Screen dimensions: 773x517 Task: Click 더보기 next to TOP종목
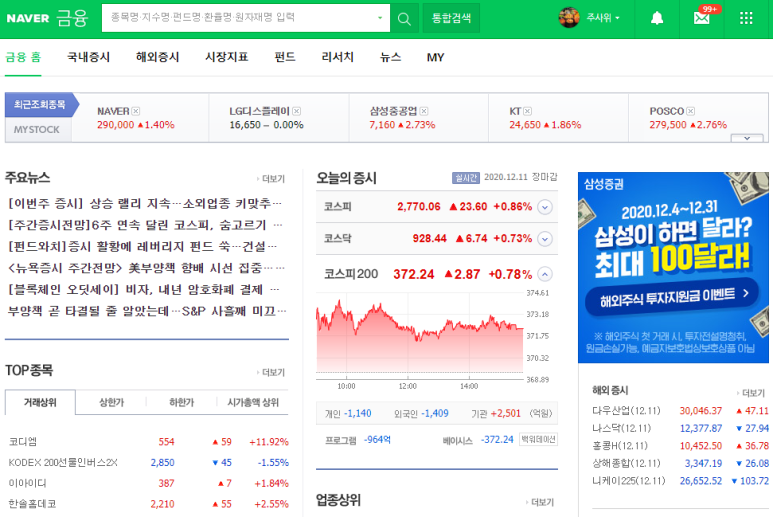coord(271,373)
